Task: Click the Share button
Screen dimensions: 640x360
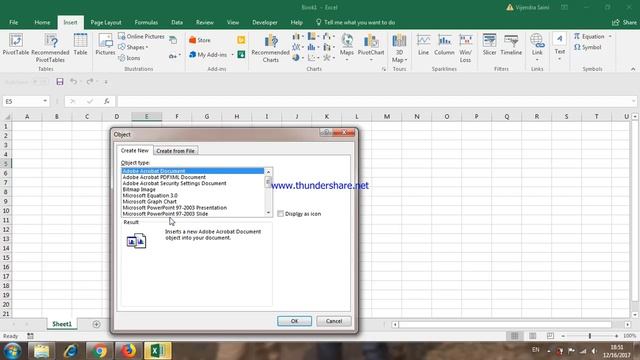Action: pos(624,22)
